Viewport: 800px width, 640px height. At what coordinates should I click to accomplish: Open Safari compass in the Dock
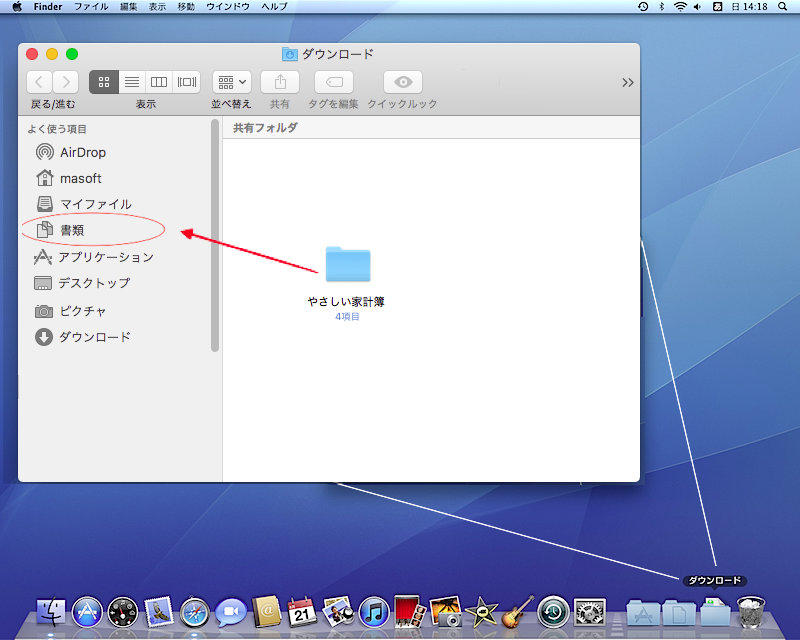tap(194, 611)
